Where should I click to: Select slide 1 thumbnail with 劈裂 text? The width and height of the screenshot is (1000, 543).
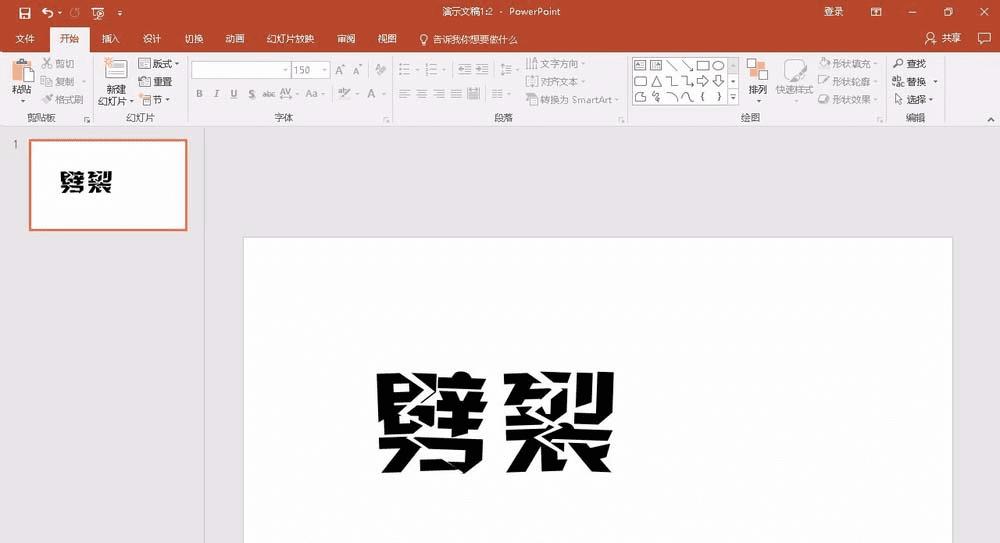click(108, 185)
